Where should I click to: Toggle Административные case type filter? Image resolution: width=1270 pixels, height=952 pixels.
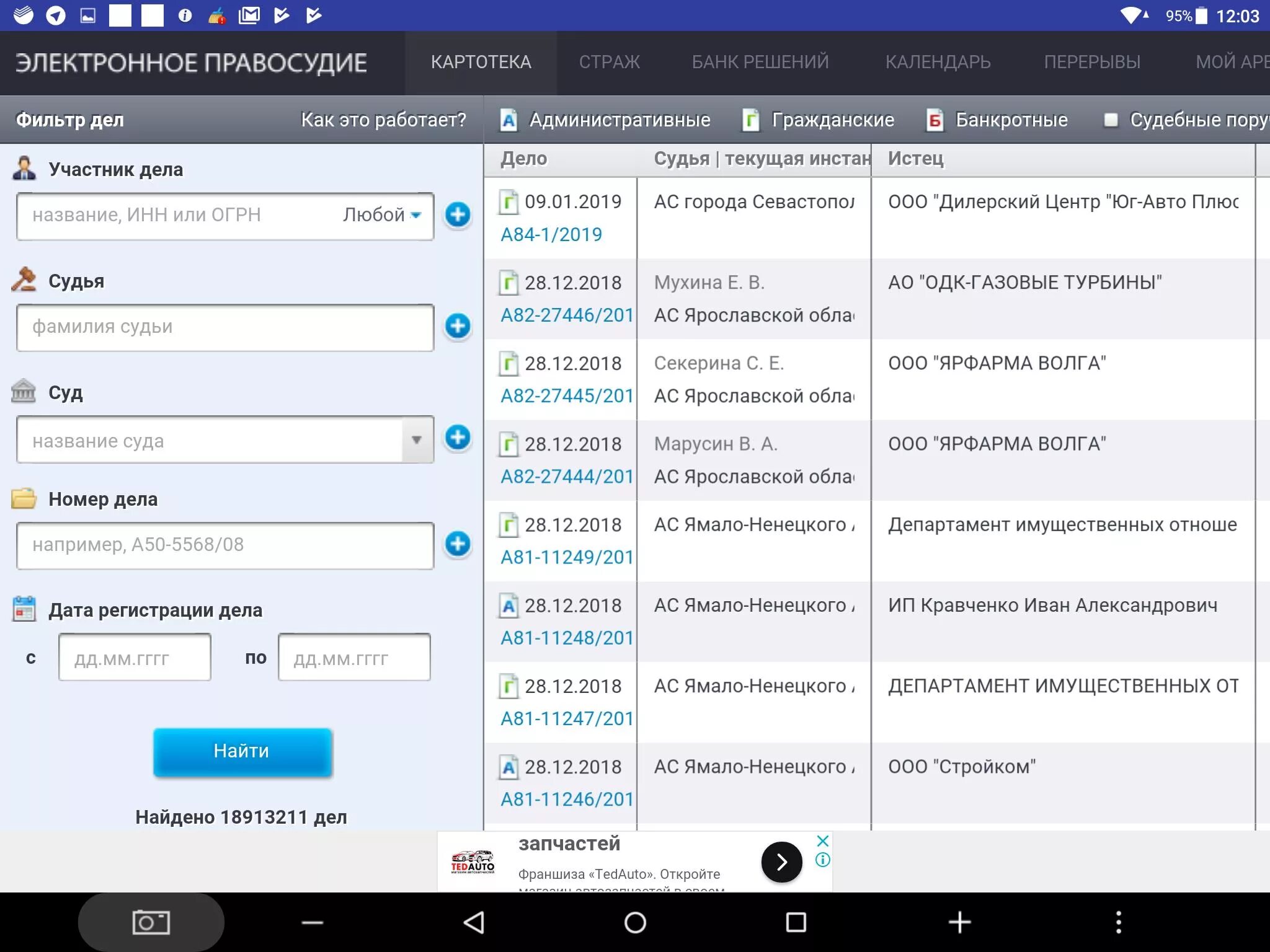click(605, 120)
